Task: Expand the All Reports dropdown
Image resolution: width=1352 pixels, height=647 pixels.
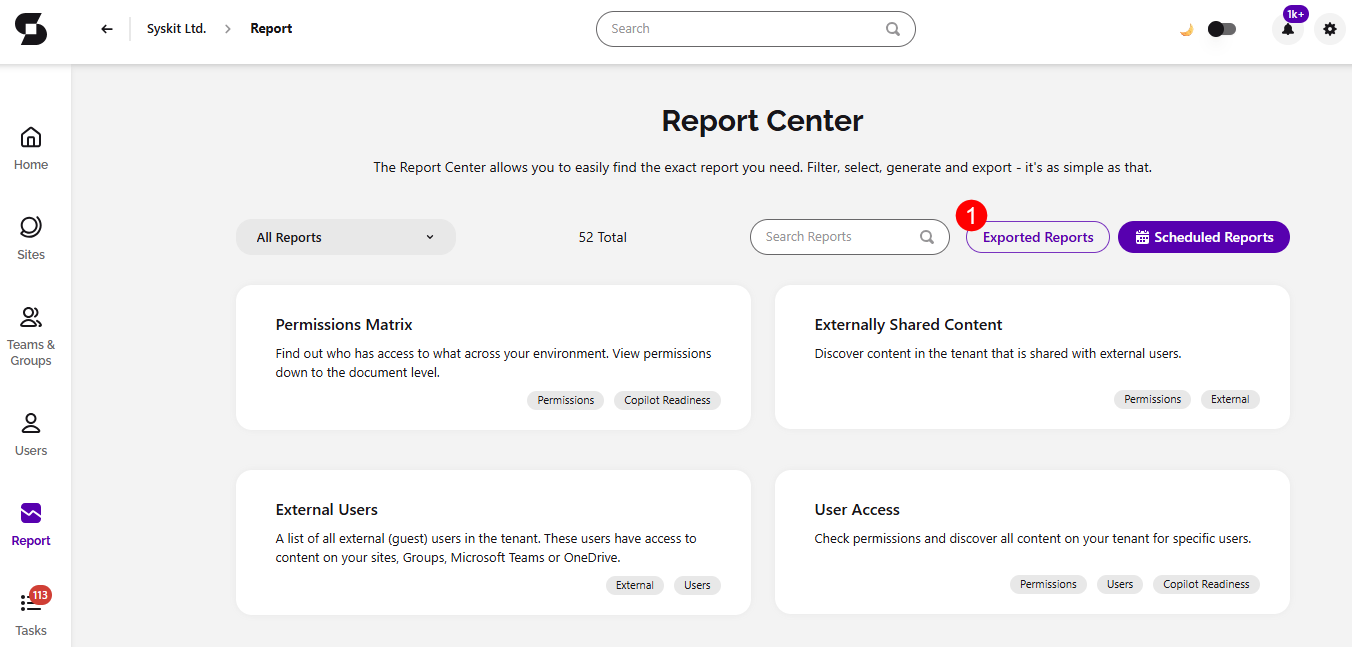Action: pyautogui.click(x=346, y=237)
